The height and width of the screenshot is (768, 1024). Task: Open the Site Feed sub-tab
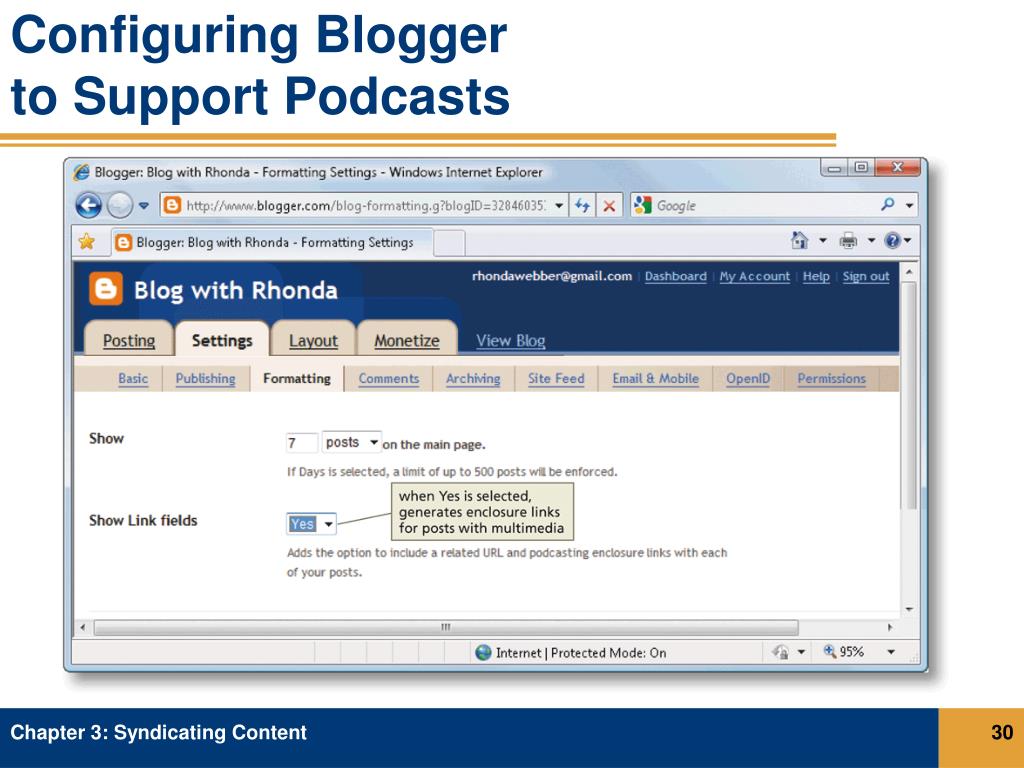[556, 379]
